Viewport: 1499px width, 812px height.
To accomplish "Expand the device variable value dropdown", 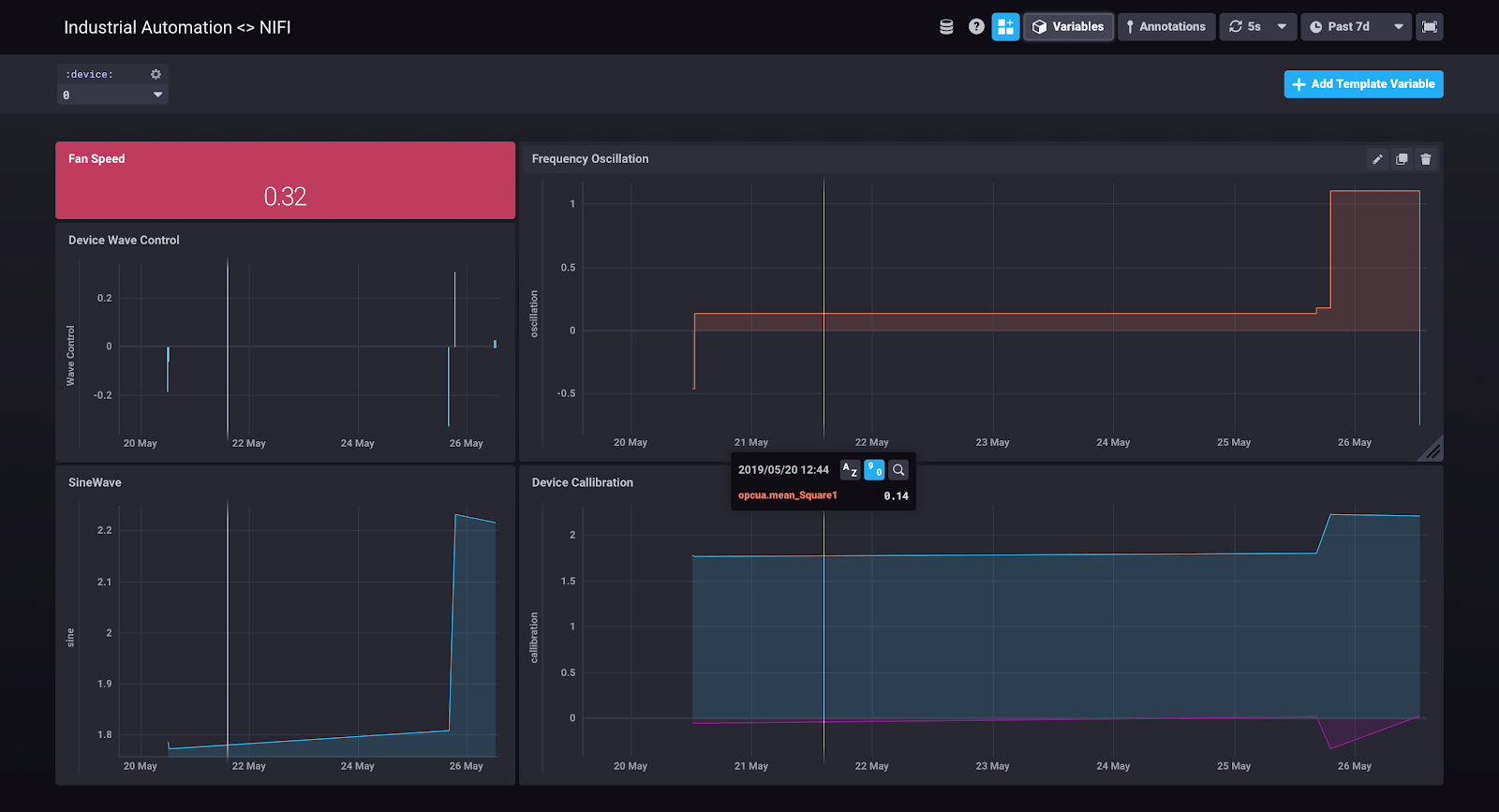I will click(112, 95).
